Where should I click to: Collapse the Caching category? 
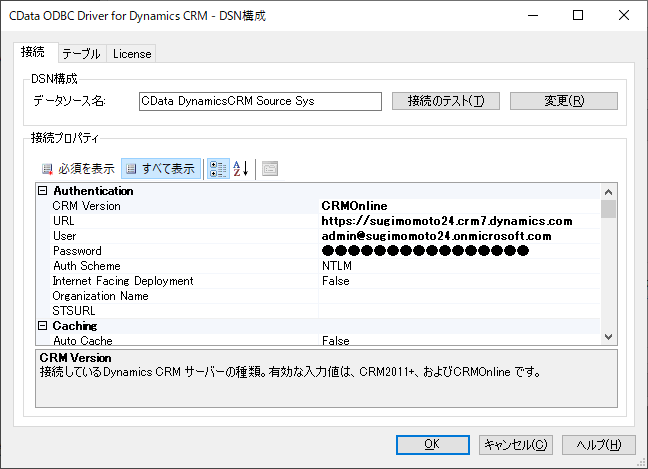pos(43,326)
